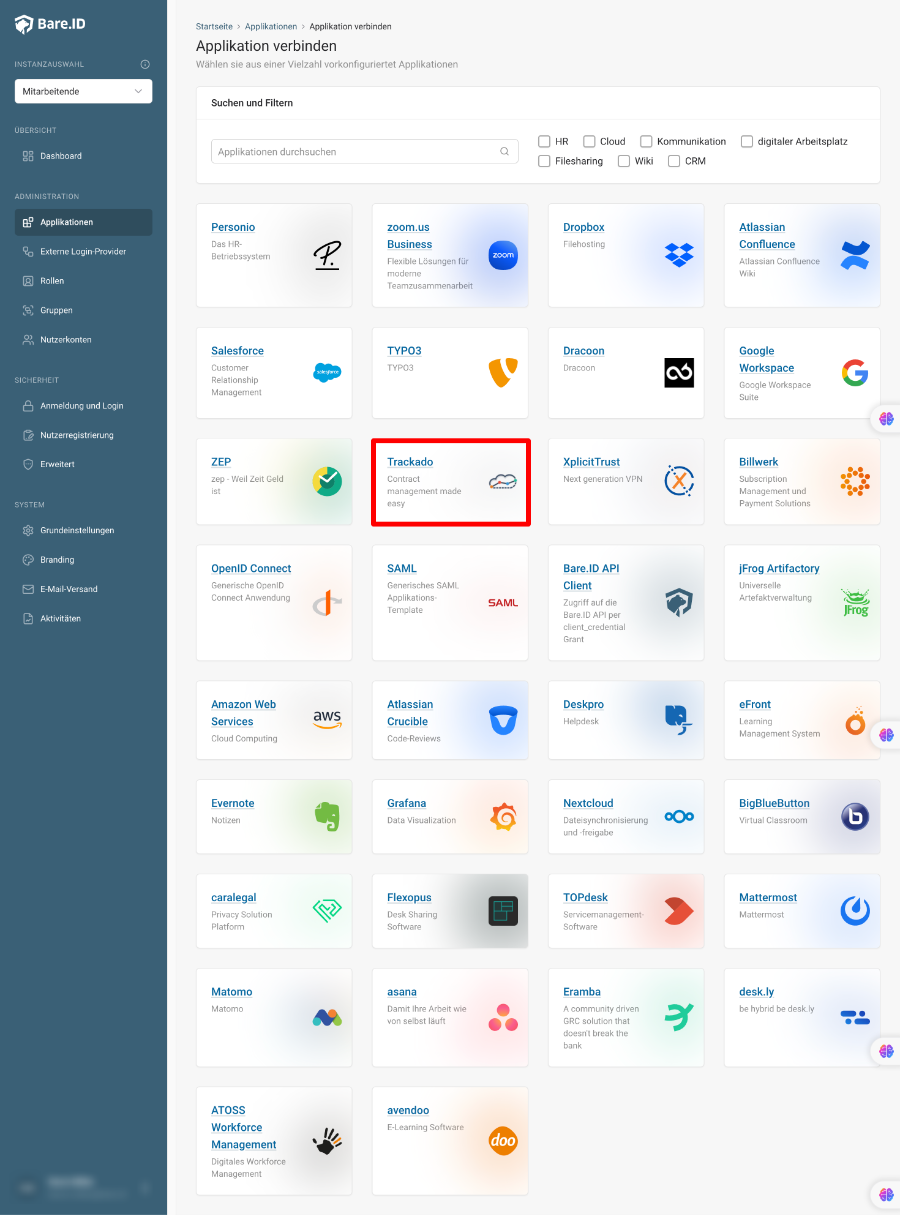Select Applikationen in the sidebar
The width and height of the screenshot is (900, 1215).
(83, 222)
